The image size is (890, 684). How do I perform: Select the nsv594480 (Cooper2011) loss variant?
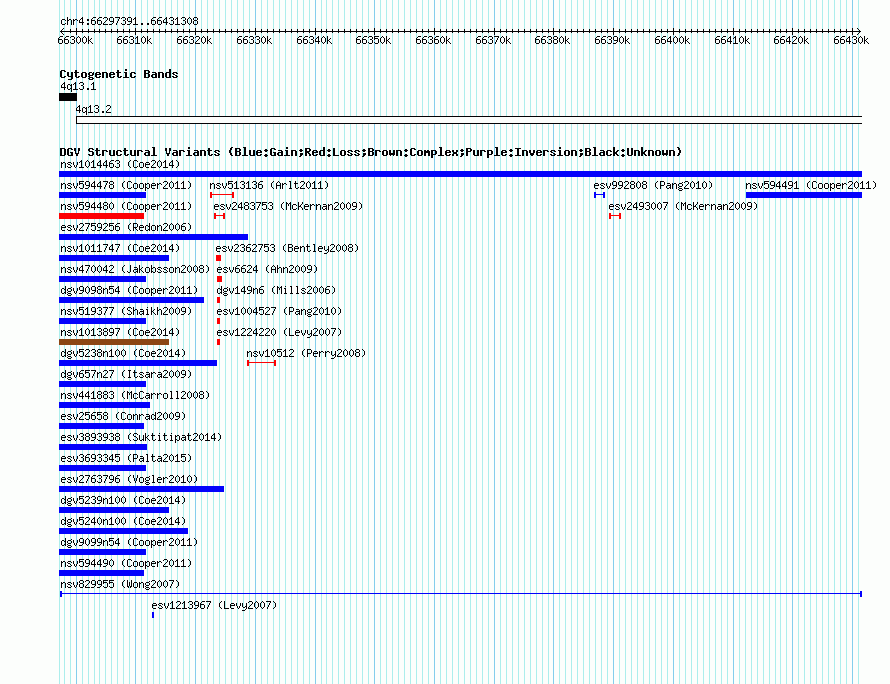pos(126,207)
